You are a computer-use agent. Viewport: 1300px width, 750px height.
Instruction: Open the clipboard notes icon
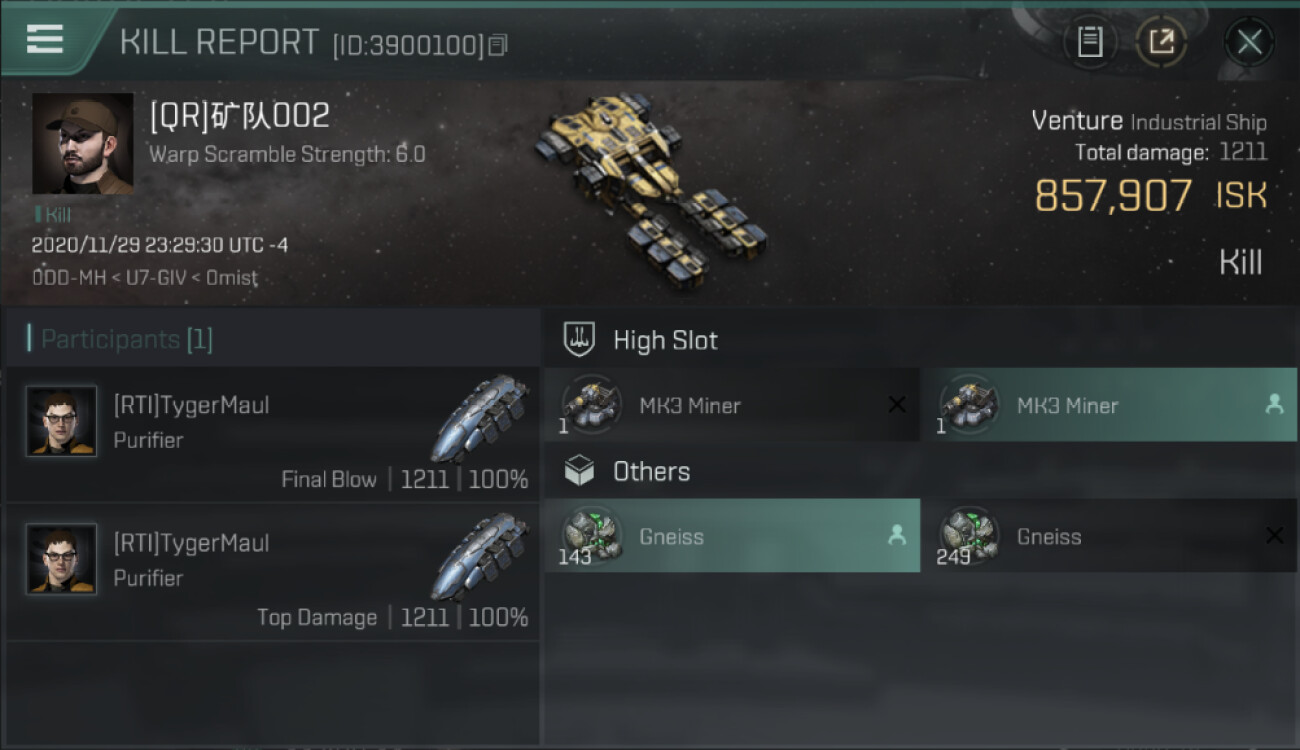(x=1089, y=42)
